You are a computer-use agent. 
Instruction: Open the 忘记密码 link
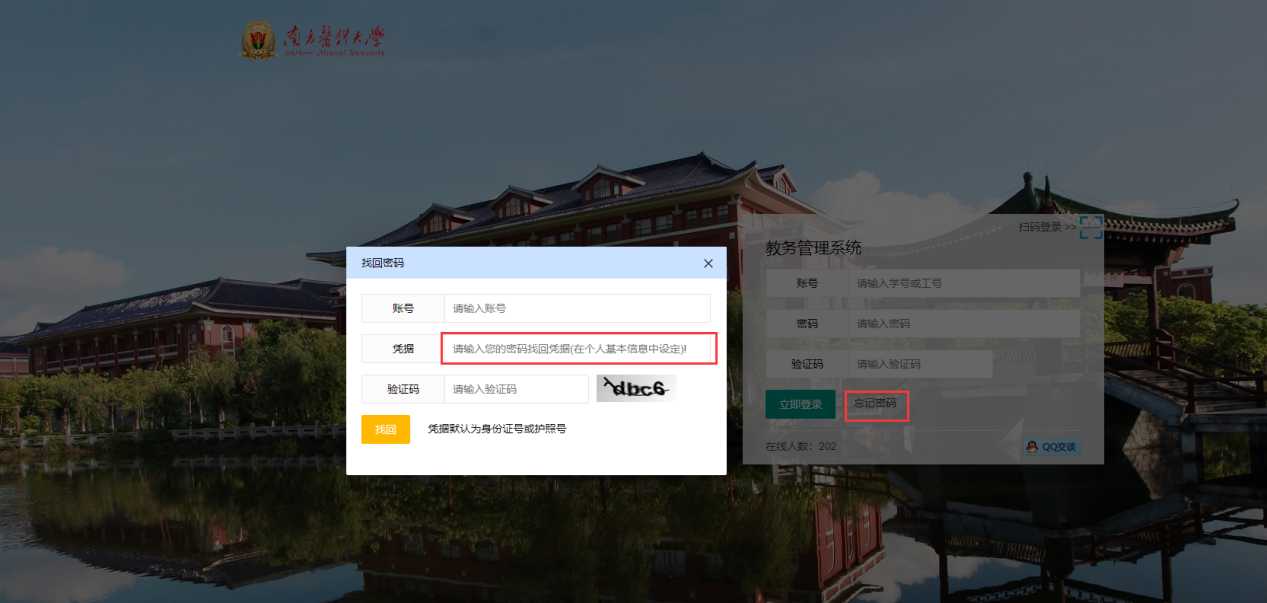click(x=875, y=404)
